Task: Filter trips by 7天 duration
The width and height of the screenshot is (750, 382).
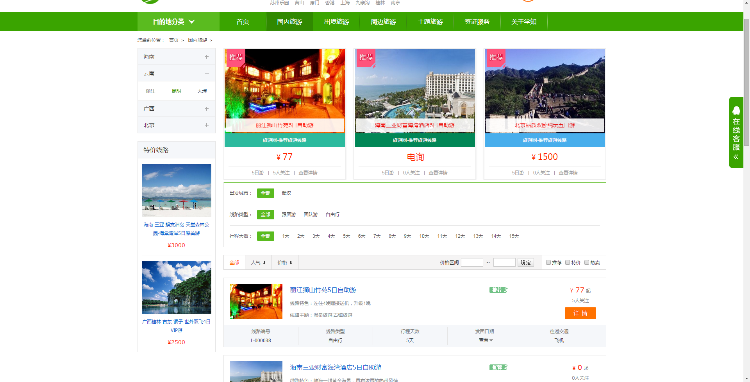Action: (377, 236)
